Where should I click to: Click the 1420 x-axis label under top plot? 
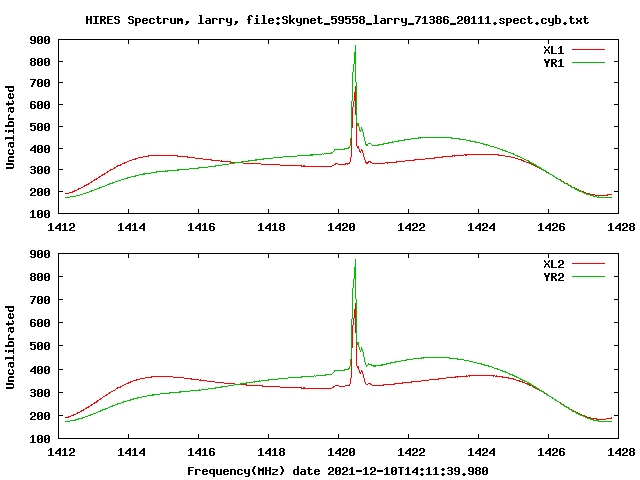click(341, 227)
